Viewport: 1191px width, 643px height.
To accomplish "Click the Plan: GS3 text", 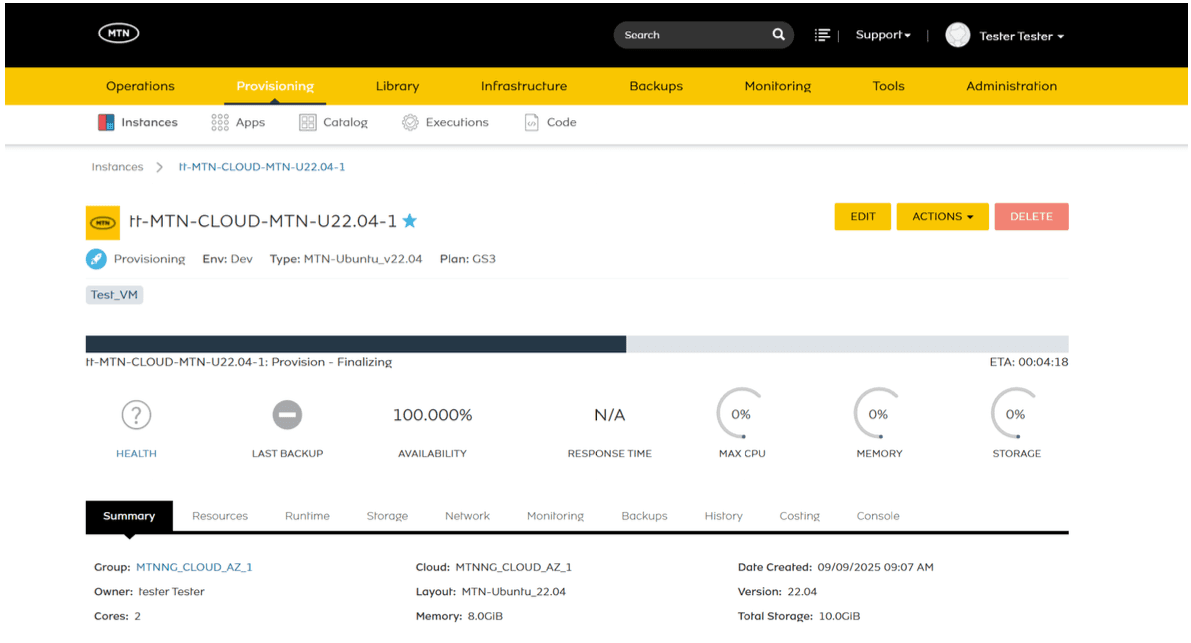I will (x=468, y=259).
